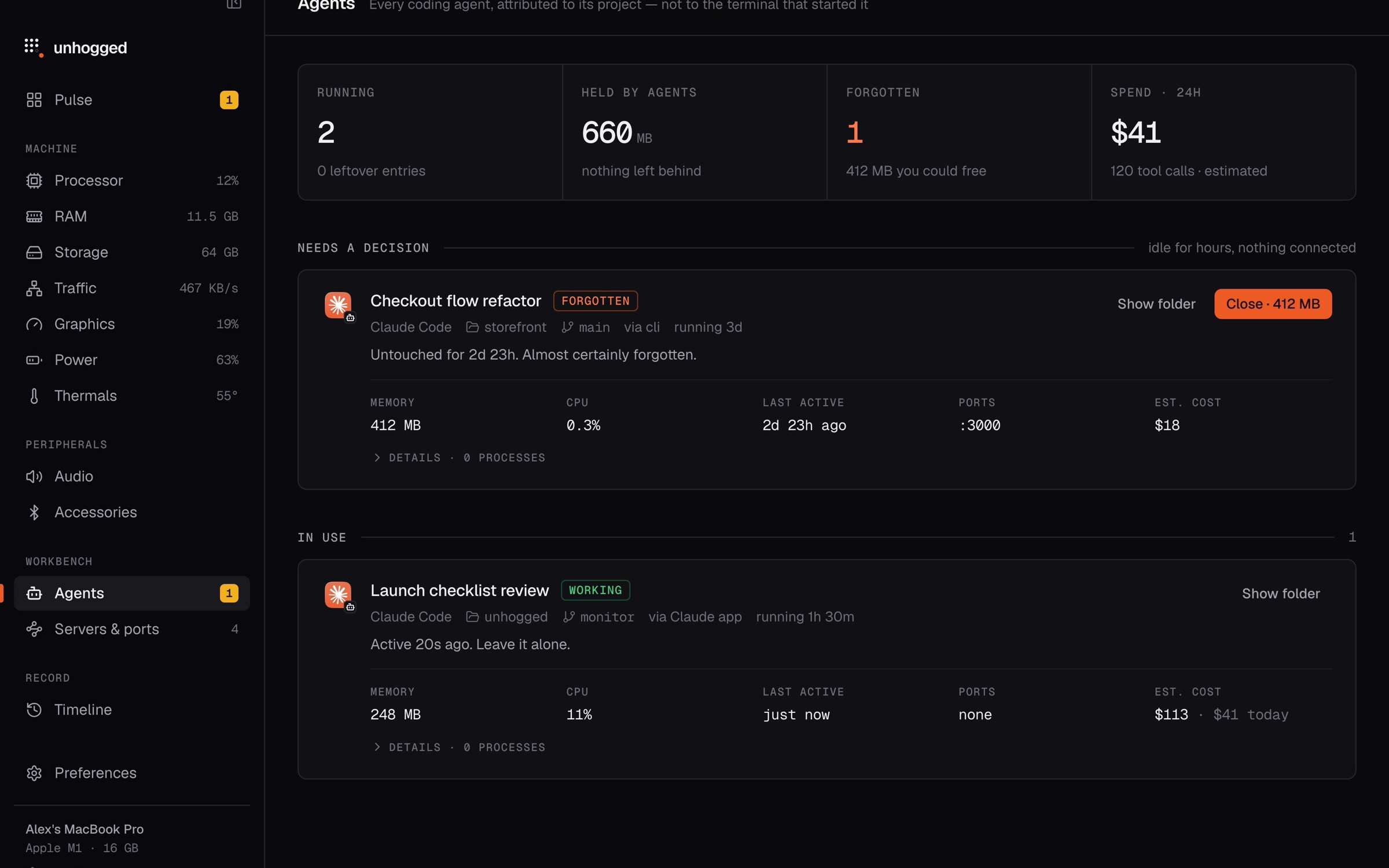Image resolution: width=1389 pixels, height=868 pixels.
Task: Click Claude icon of Checkout flow refactor
Action: point(338,305)
